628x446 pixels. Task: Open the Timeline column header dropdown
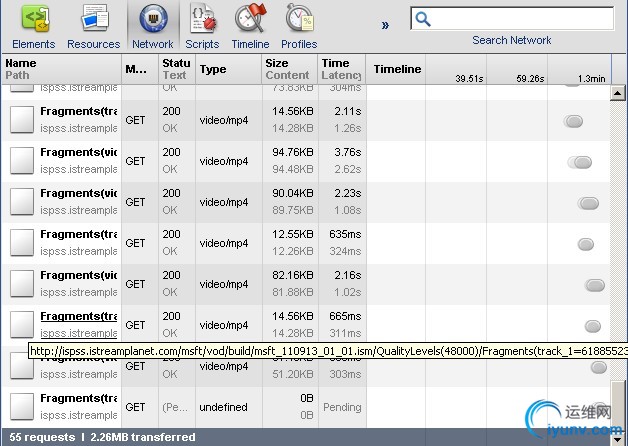pyautogui.click(x=396, y=69)
